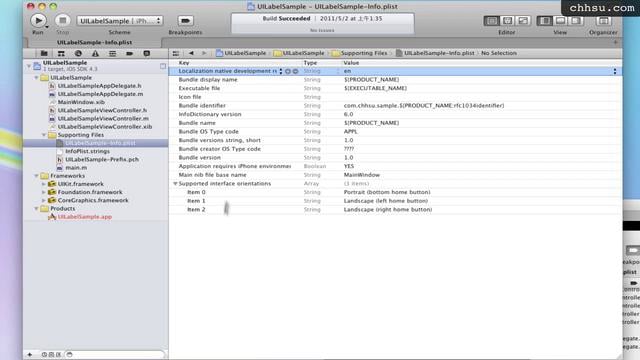Click value YES for iPhone environment
This screenshot has height=360, width=640.
point(349,166)
